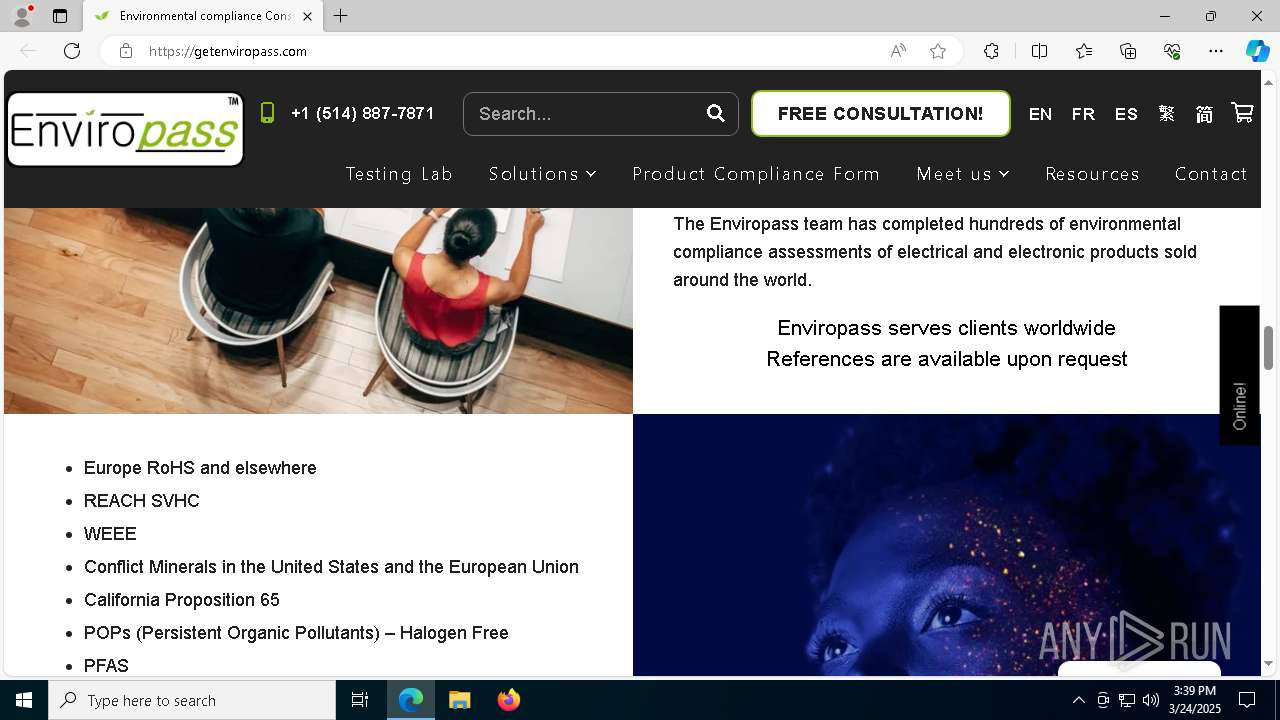Open Windows Start menu
This screenshot has height=720, width=1280.
pos(24,700)
